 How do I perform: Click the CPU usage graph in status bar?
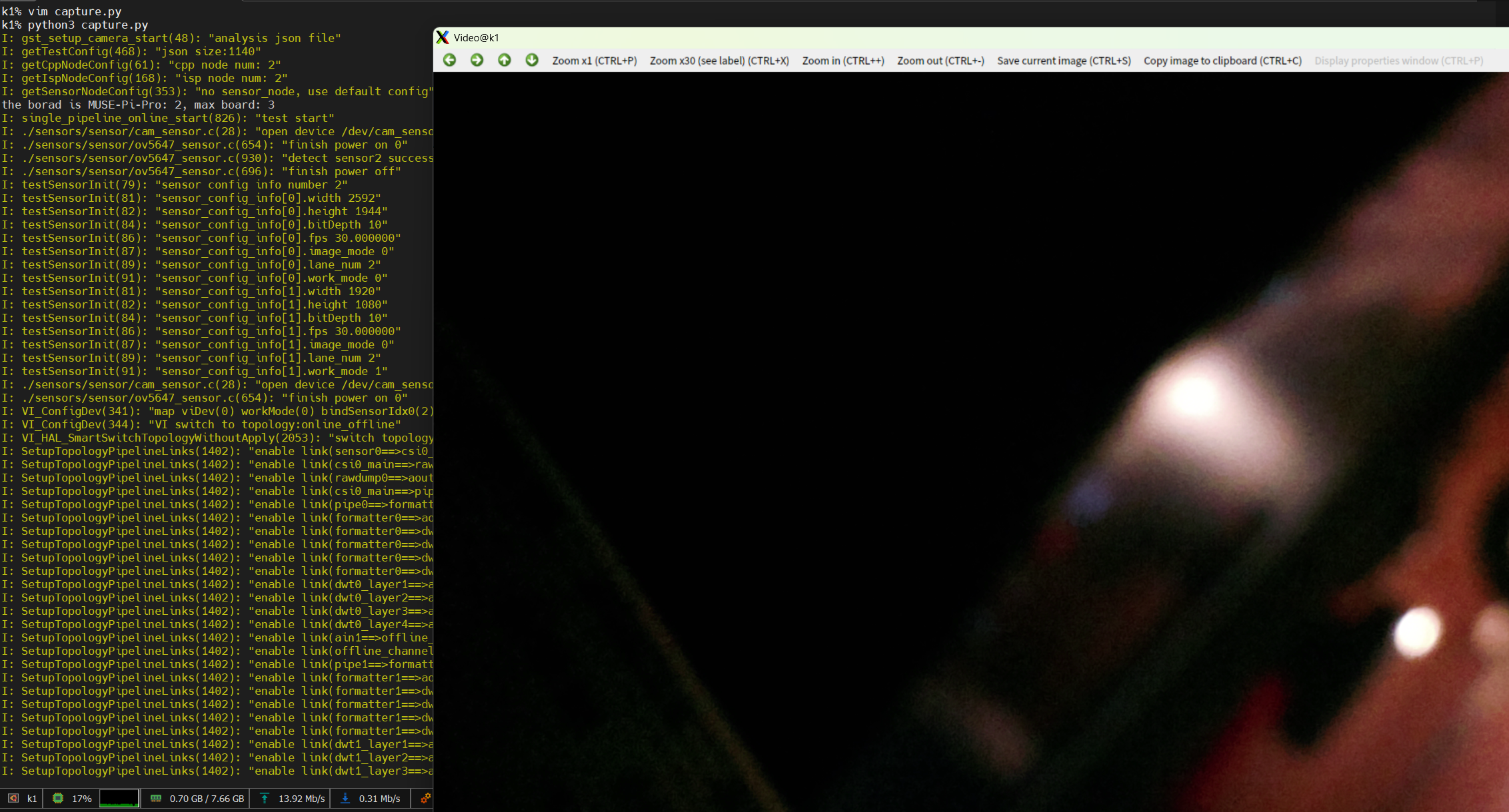[119, 798]
